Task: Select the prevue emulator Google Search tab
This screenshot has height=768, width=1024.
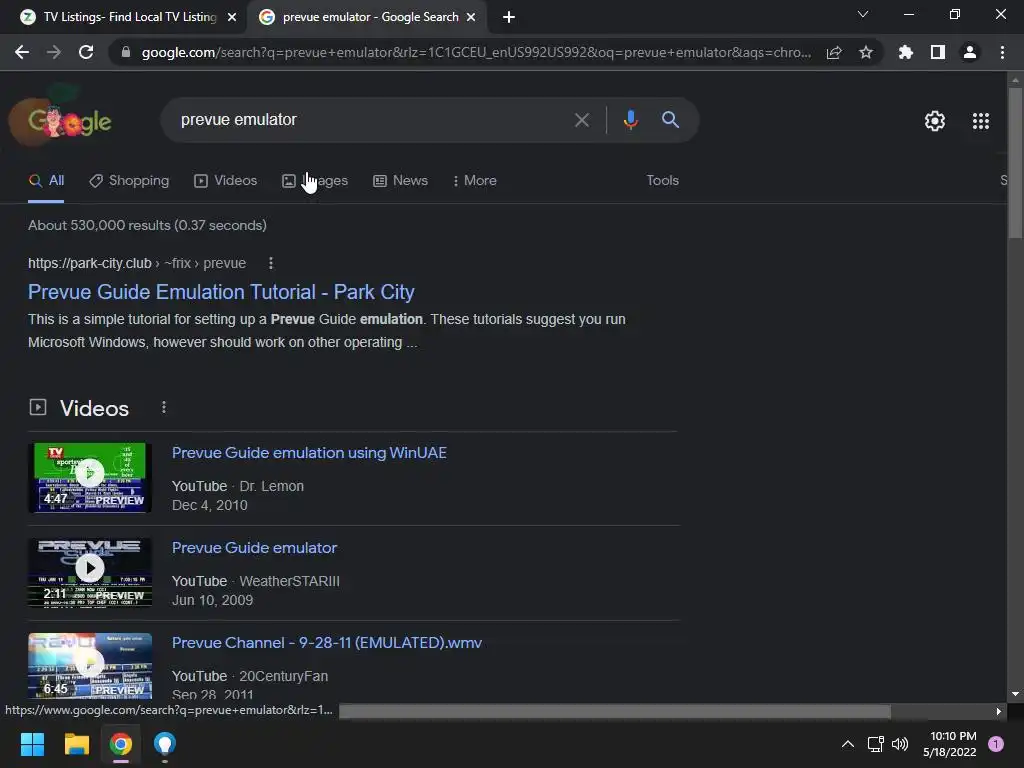Action: pyautogui.click(x=369, y=17)
